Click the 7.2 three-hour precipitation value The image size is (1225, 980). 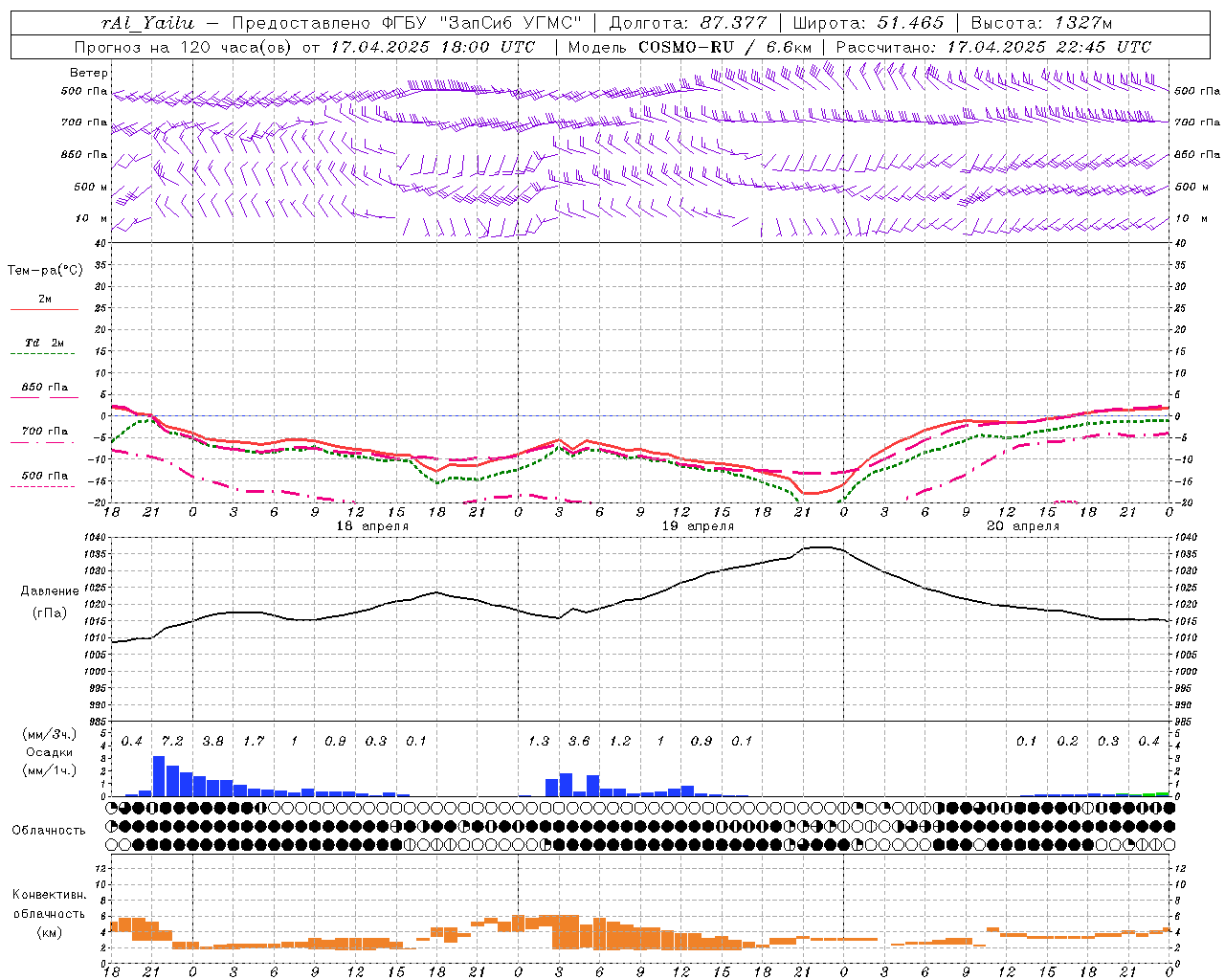tap(172, 742)
